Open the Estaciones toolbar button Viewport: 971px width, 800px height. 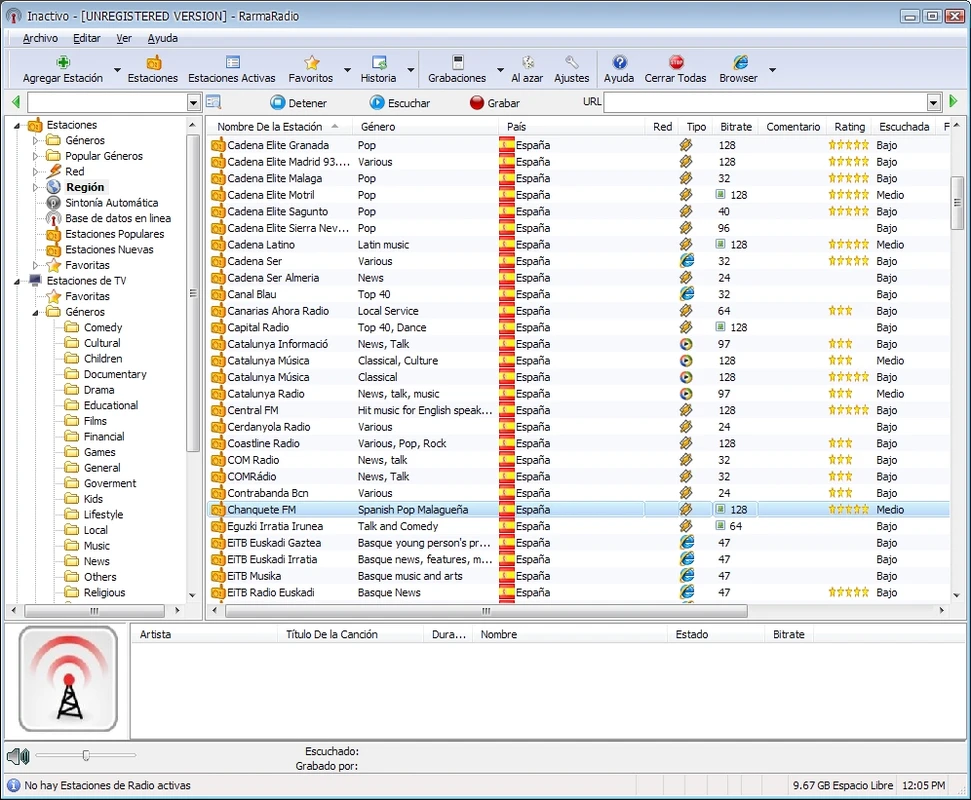(x=153, y=69)
